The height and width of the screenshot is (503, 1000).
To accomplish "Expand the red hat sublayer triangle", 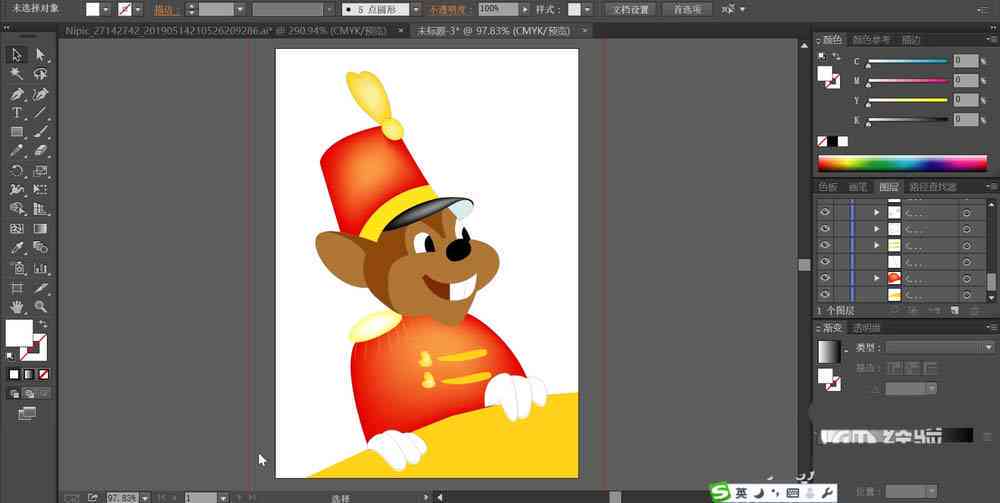I will tap(876, 278).
